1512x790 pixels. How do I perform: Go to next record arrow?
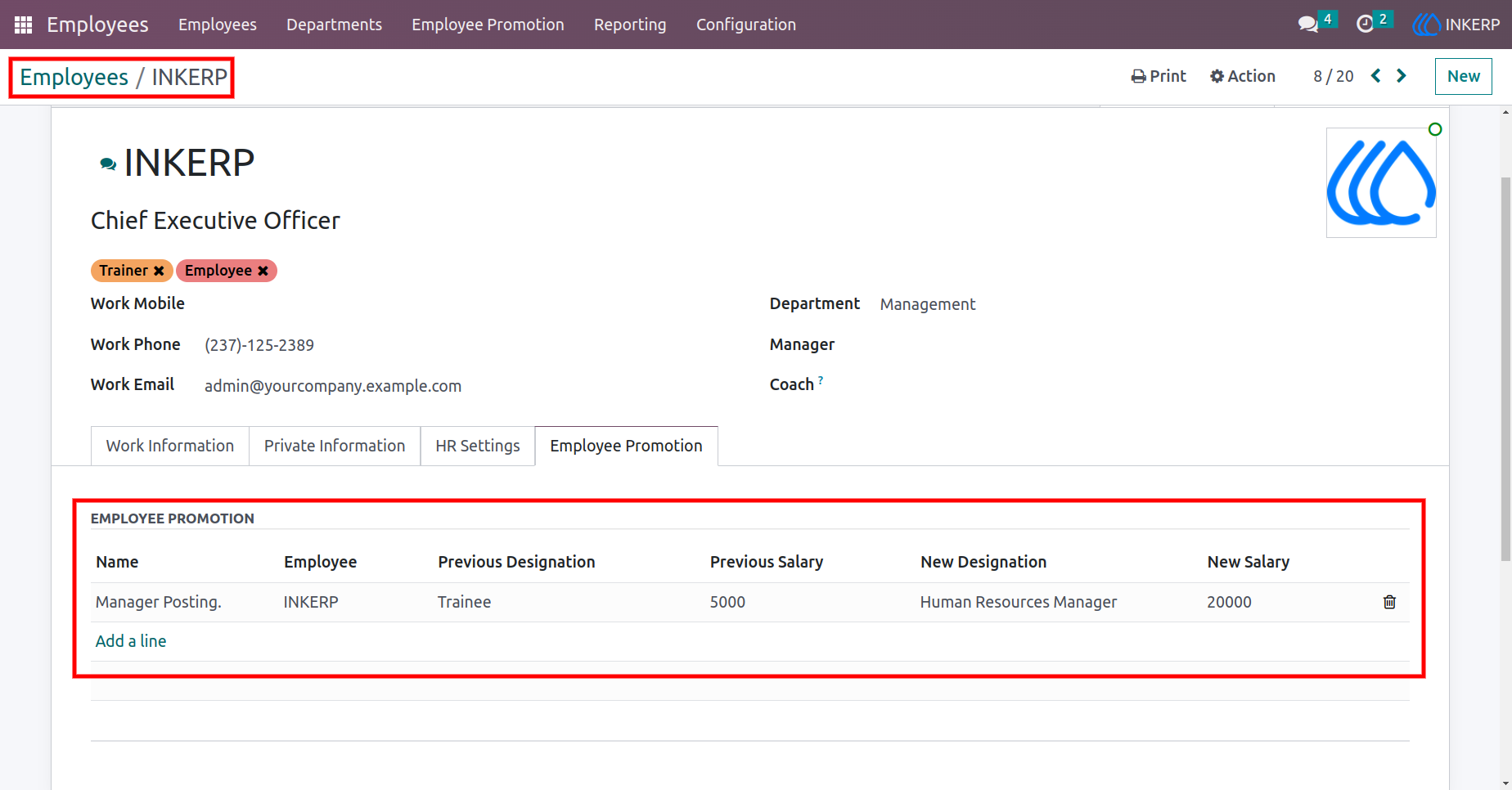pos(1402,76)
